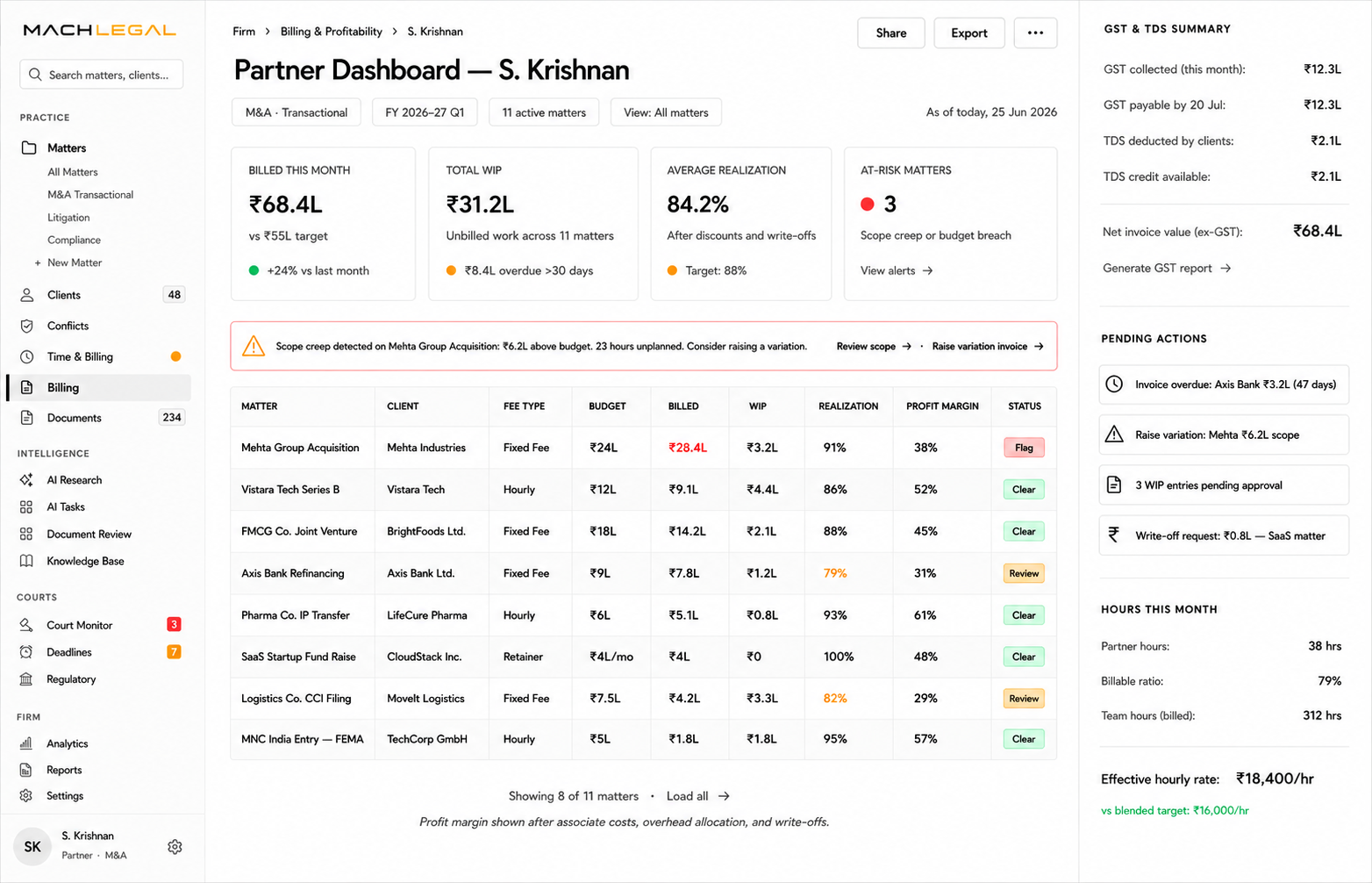Click Pharma Co. IP Transfer matter name
The width and height of the screenshot is (1372, 883).
click(296, 615)
